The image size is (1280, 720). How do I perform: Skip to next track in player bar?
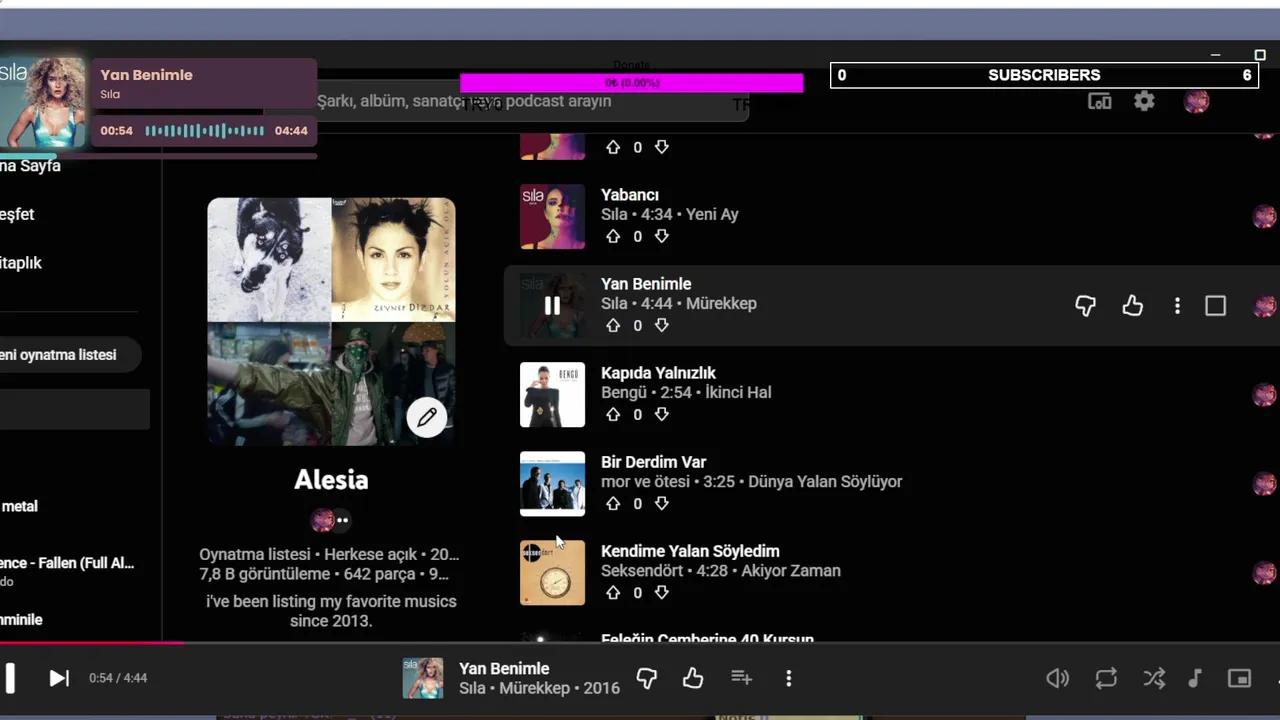[x=59, y=678]
